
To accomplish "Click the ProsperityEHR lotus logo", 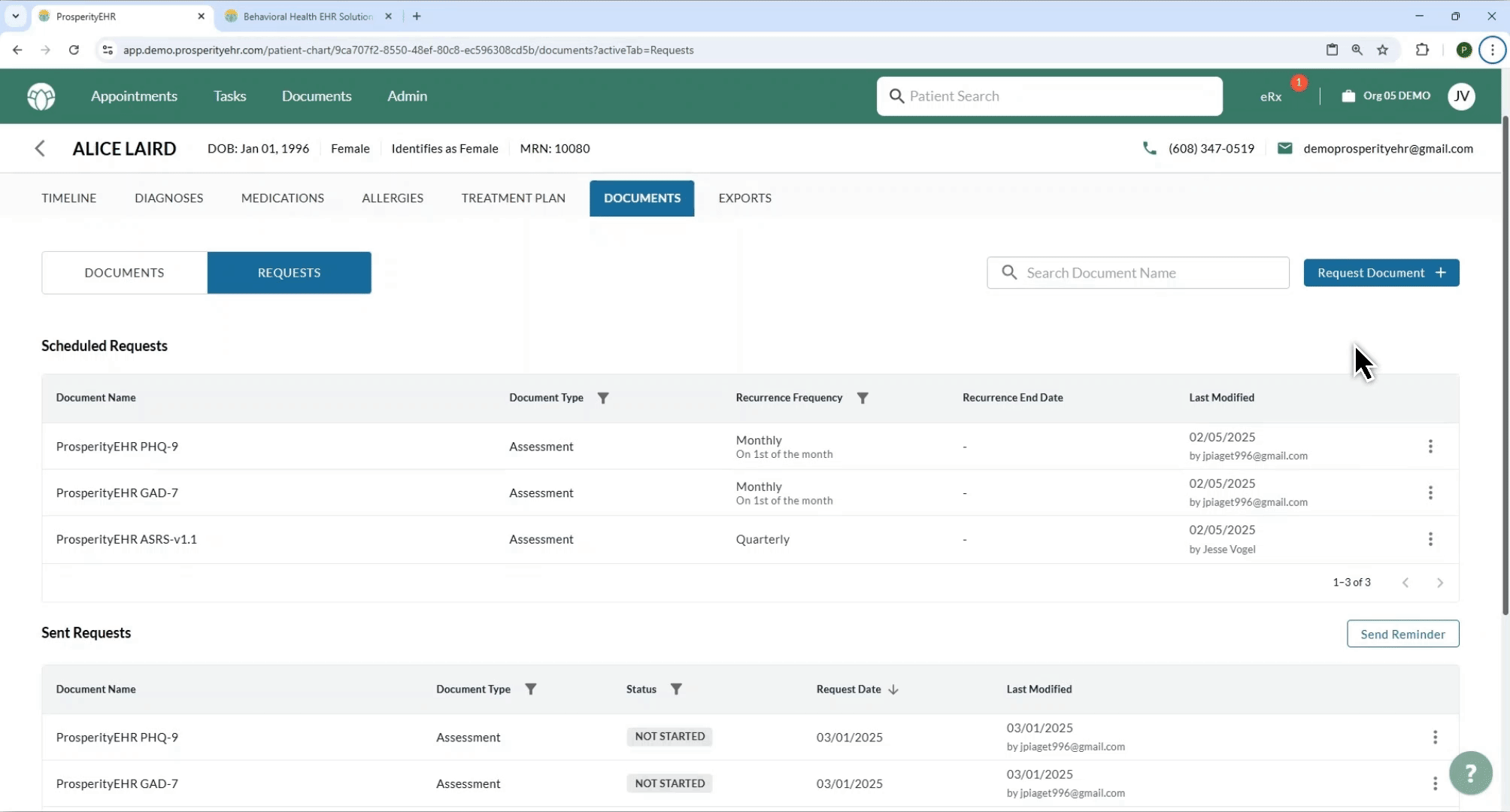I will click(x=41, y=96).
